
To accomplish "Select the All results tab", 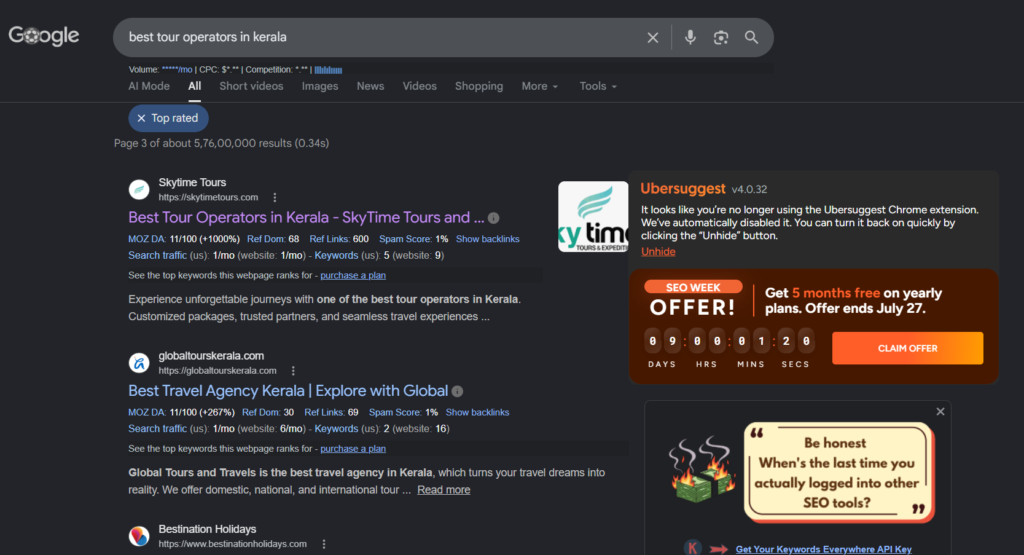I will (195, 86).
